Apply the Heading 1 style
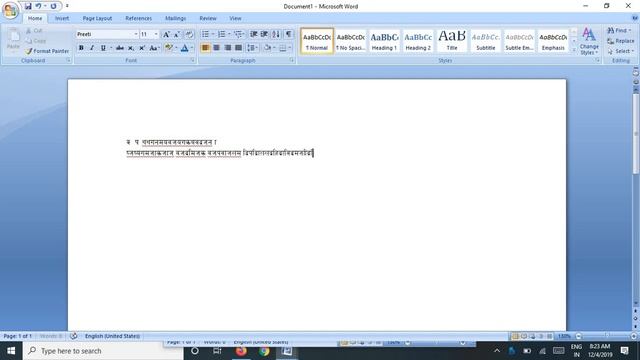The image size is (640, 360). 384,41
